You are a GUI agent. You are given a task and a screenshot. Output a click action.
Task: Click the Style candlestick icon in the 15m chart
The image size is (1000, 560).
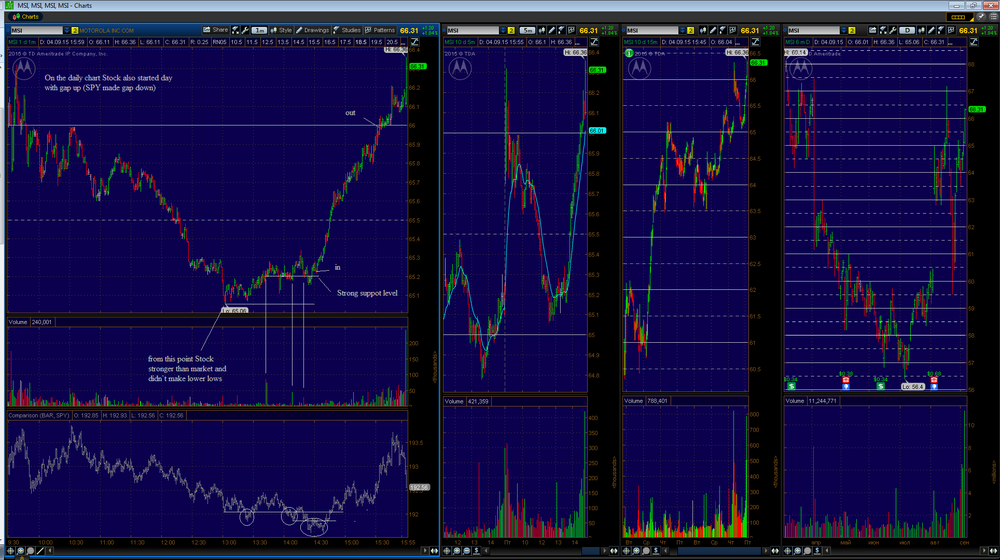(703, 31)
